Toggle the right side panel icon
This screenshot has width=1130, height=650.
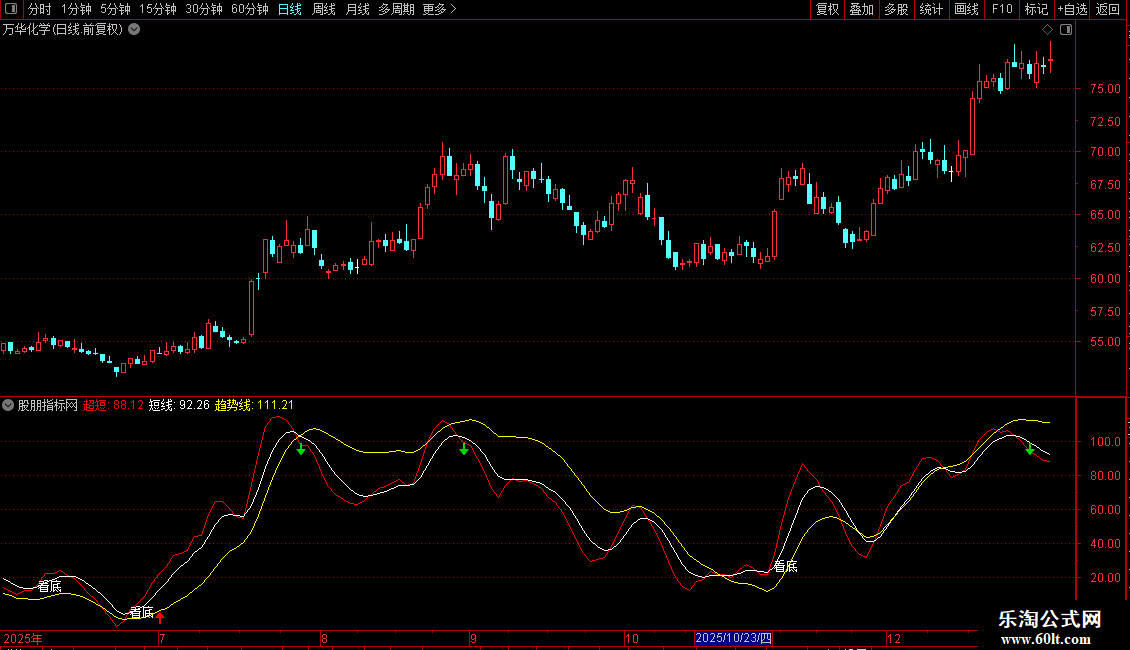click(x=1066, y=30)
